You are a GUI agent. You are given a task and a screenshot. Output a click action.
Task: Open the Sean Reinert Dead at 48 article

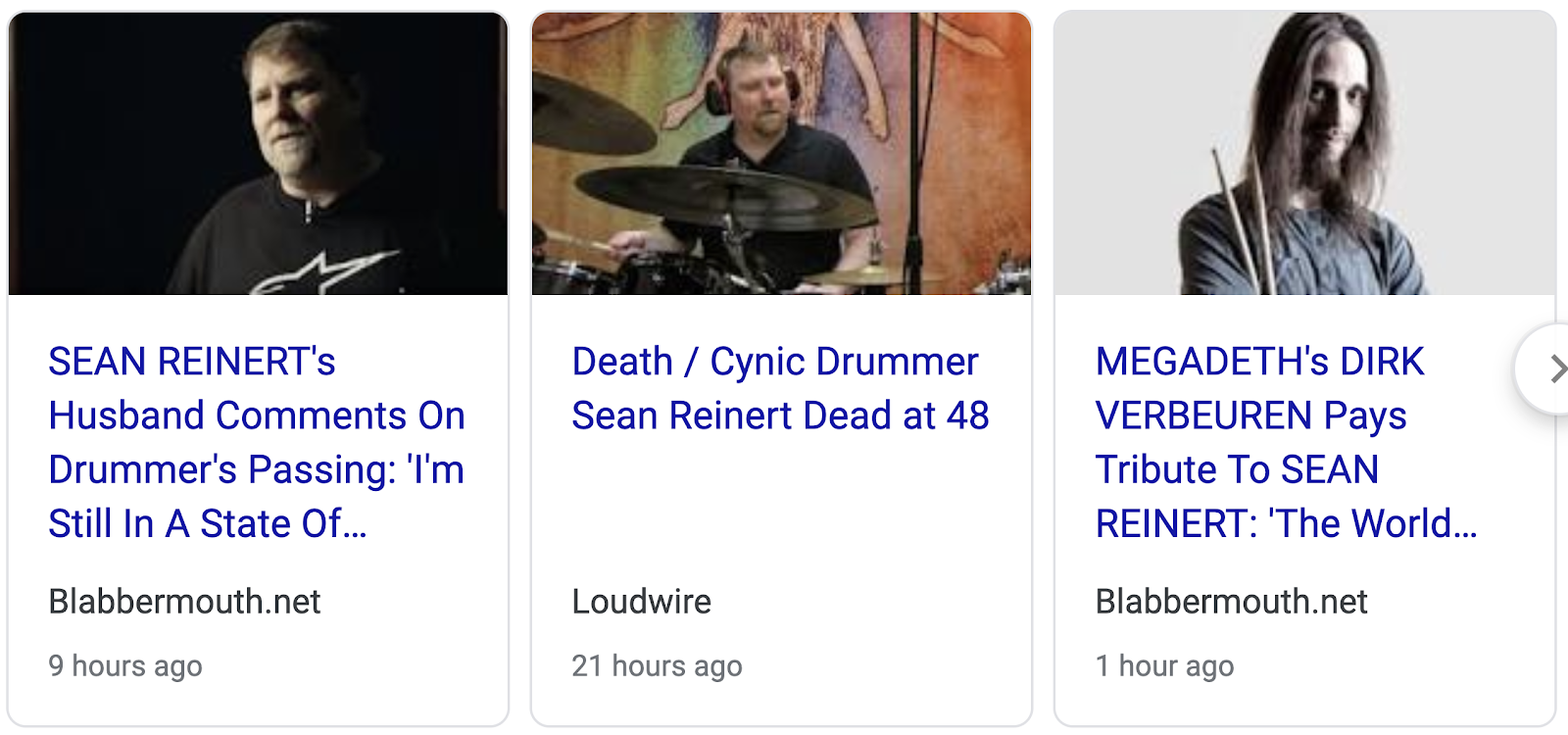click(779, 388)
